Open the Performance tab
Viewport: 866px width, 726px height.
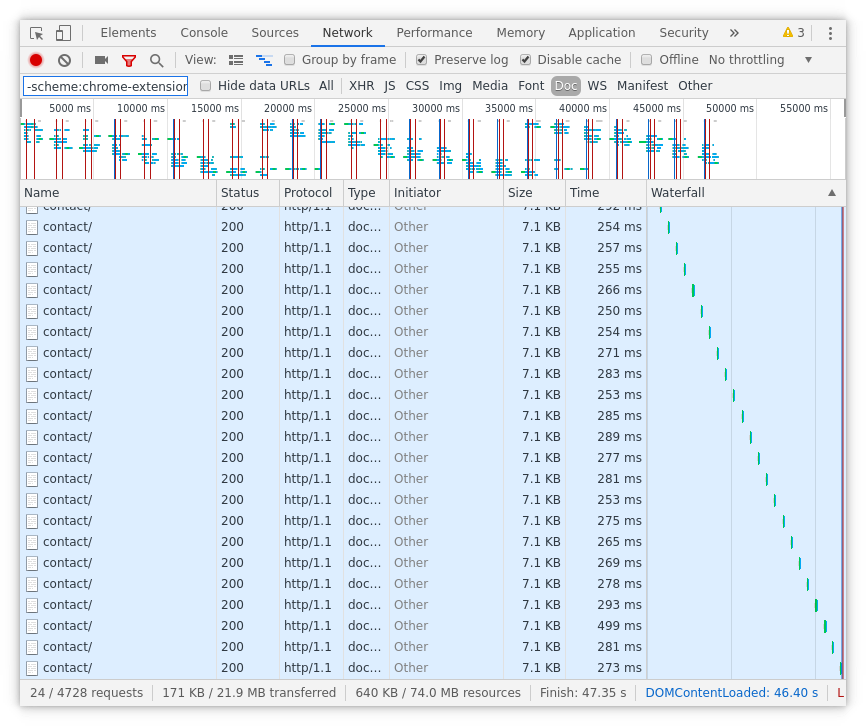(434, 33)
